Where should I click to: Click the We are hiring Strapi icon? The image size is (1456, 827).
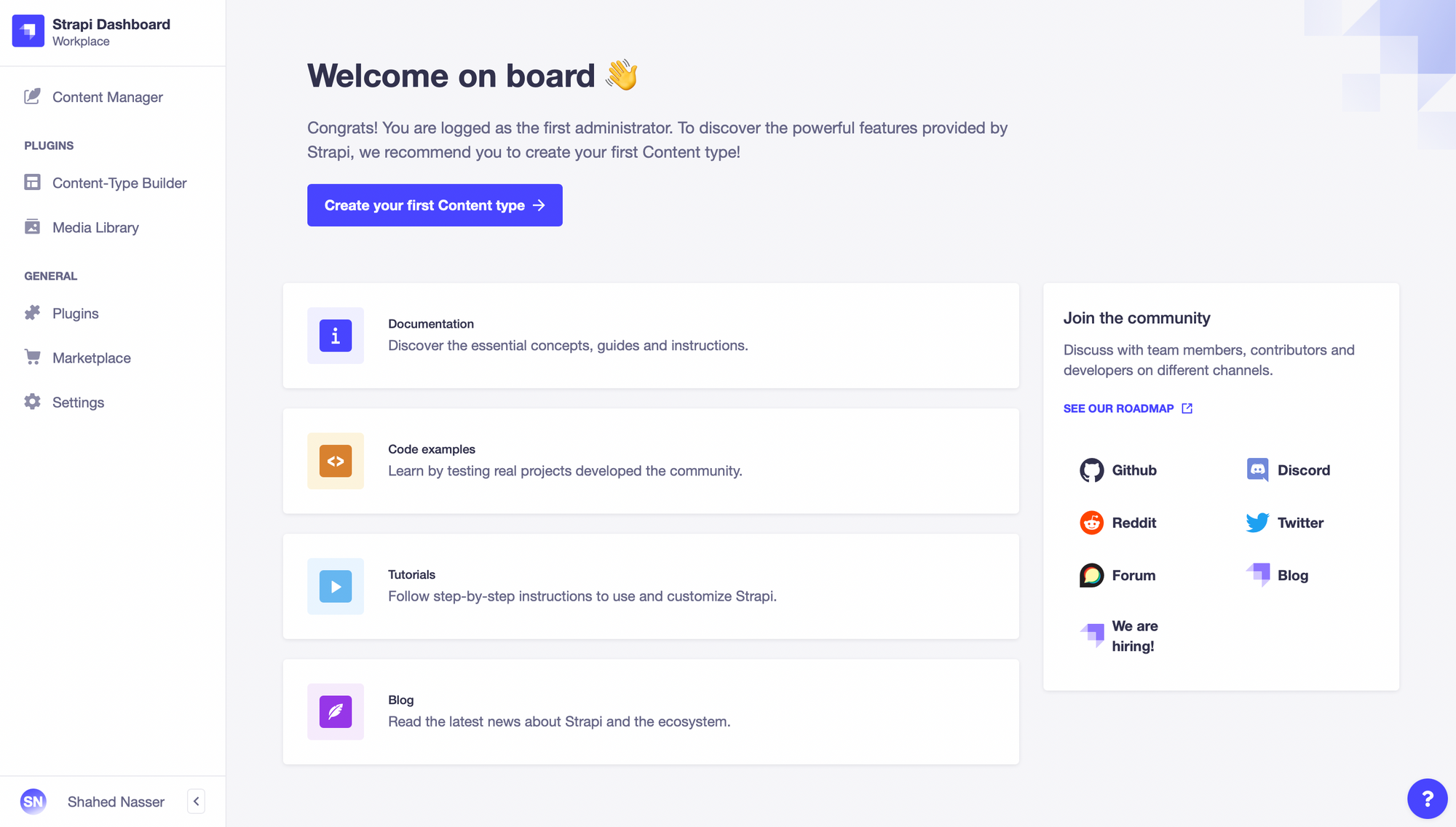point(1092,636)
